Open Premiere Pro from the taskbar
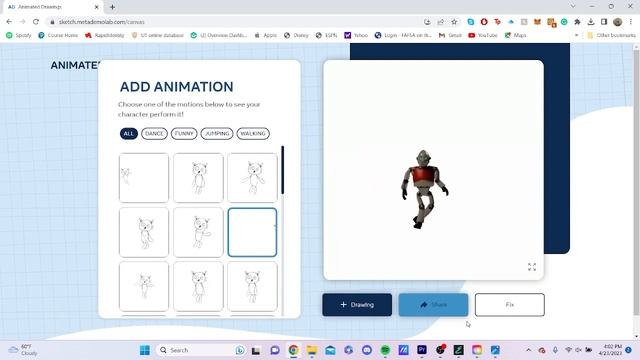The height and width of the screenshot is (360, 640). click(x=422, y=350)
